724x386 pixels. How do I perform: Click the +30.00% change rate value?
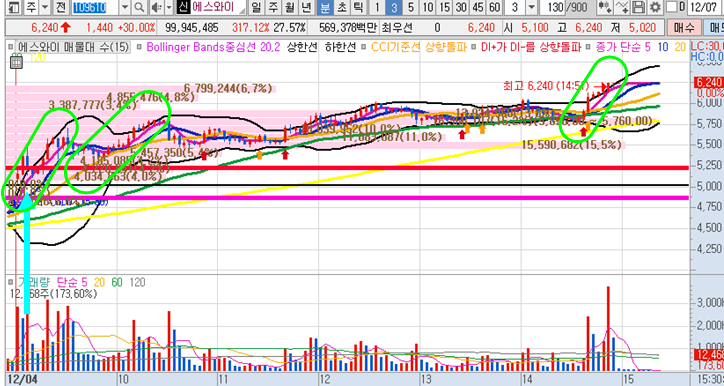(x=136, y=28)
